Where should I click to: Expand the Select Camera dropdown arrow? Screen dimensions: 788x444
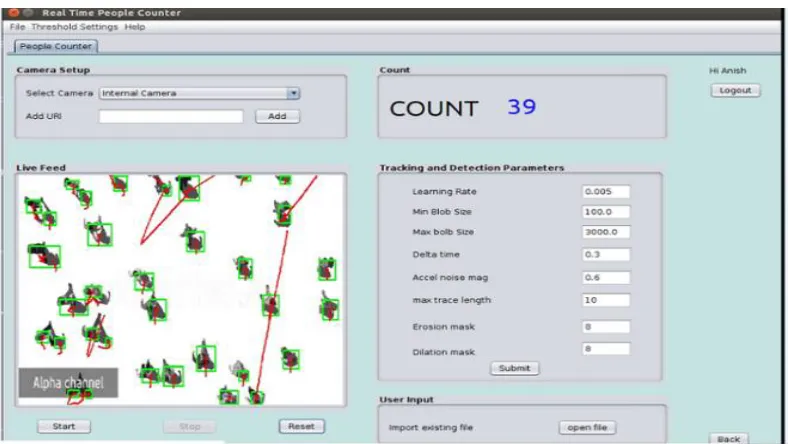[x=293, y=93]
